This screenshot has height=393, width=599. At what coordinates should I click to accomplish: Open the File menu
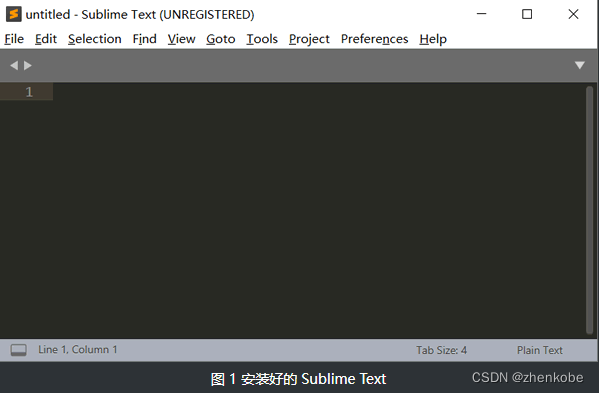click(x=14, y=39)
